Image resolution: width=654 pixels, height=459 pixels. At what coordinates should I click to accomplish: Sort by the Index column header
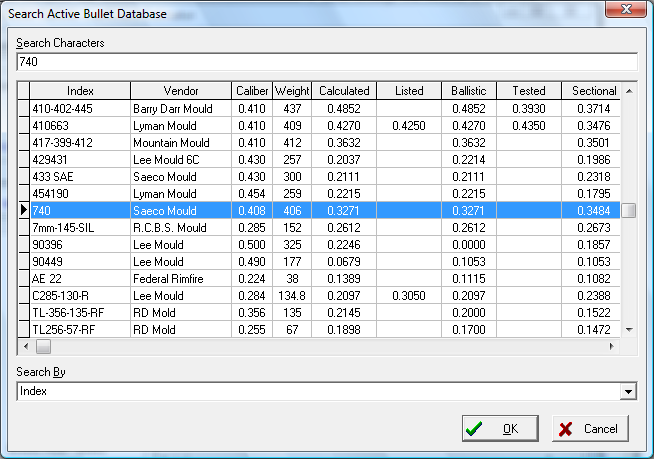pos(80,91)
